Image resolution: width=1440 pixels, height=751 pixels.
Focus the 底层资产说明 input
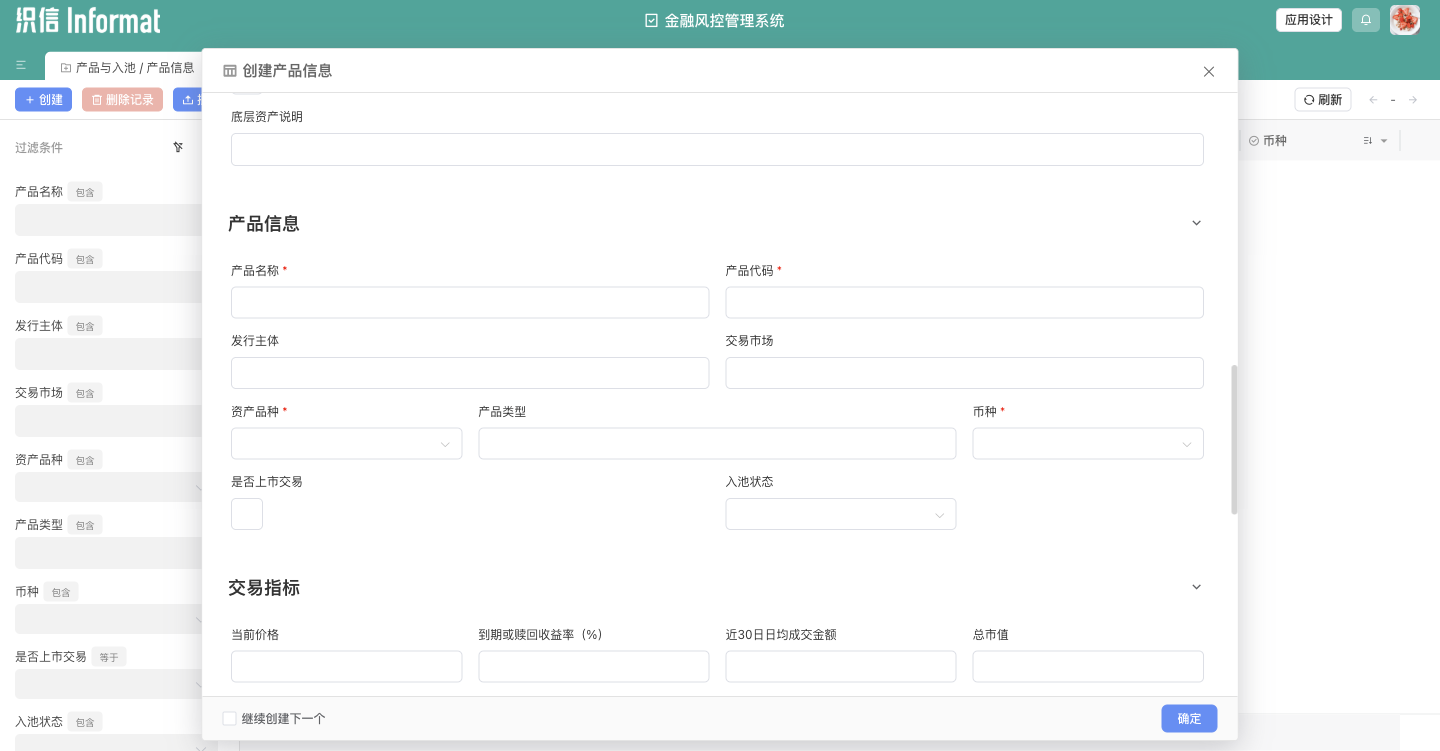tap(717, 149)
